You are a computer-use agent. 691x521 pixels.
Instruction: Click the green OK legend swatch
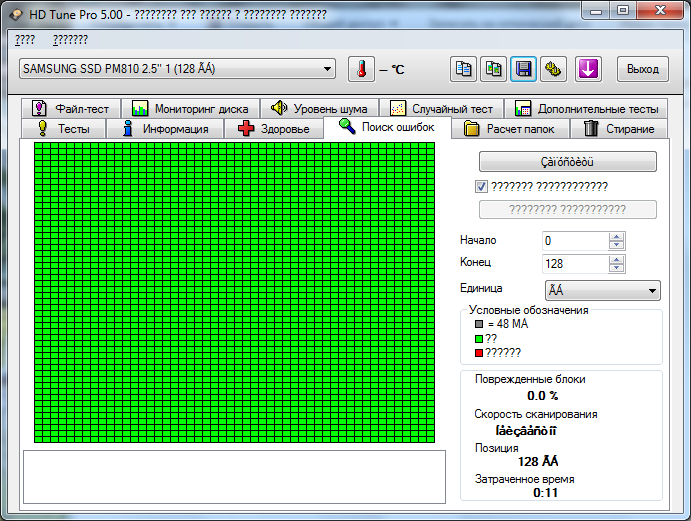(479, 339)
